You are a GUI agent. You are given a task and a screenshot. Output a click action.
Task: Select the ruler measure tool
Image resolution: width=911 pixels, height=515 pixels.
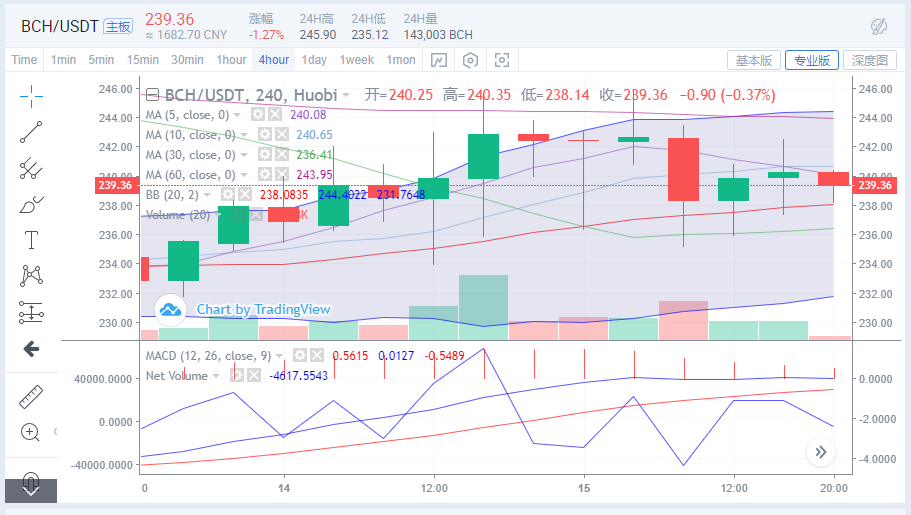click(x=31, y=396)
